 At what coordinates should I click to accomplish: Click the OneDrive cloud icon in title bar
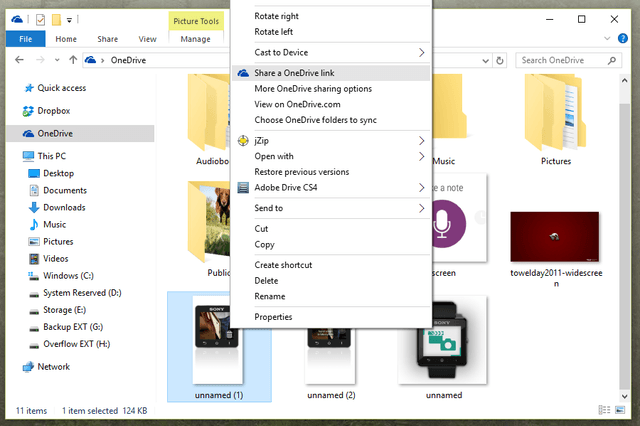click(x=17, y=19)
